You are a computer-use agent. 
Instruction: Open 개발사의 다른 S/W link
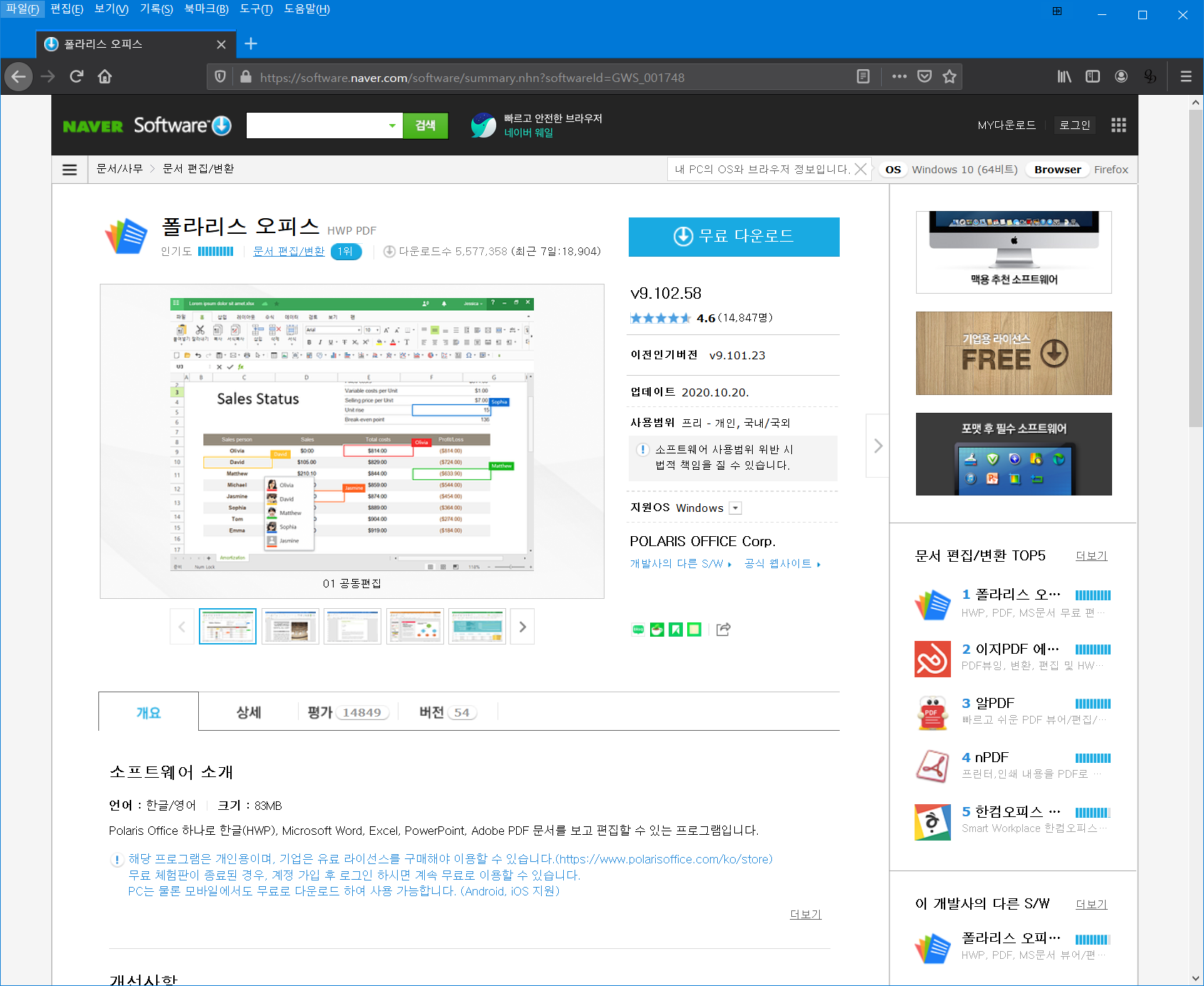680,563
